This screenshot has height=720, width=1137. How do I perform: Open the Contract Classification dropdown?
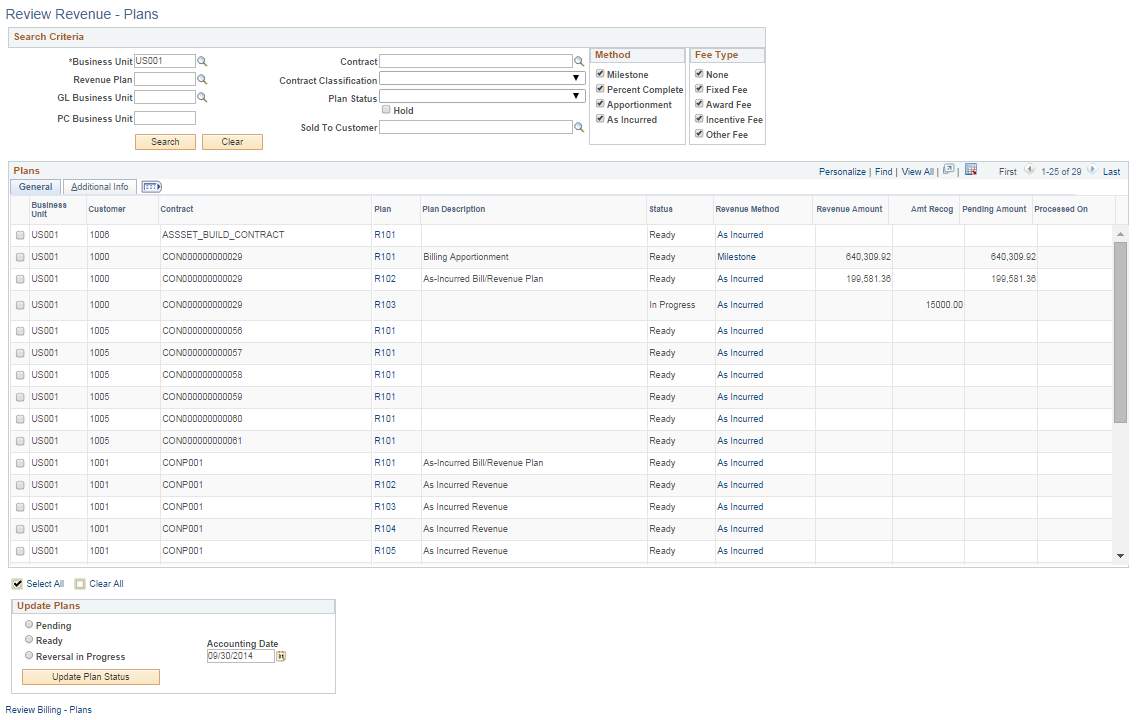pyautogui.click(x=576, y=78)
